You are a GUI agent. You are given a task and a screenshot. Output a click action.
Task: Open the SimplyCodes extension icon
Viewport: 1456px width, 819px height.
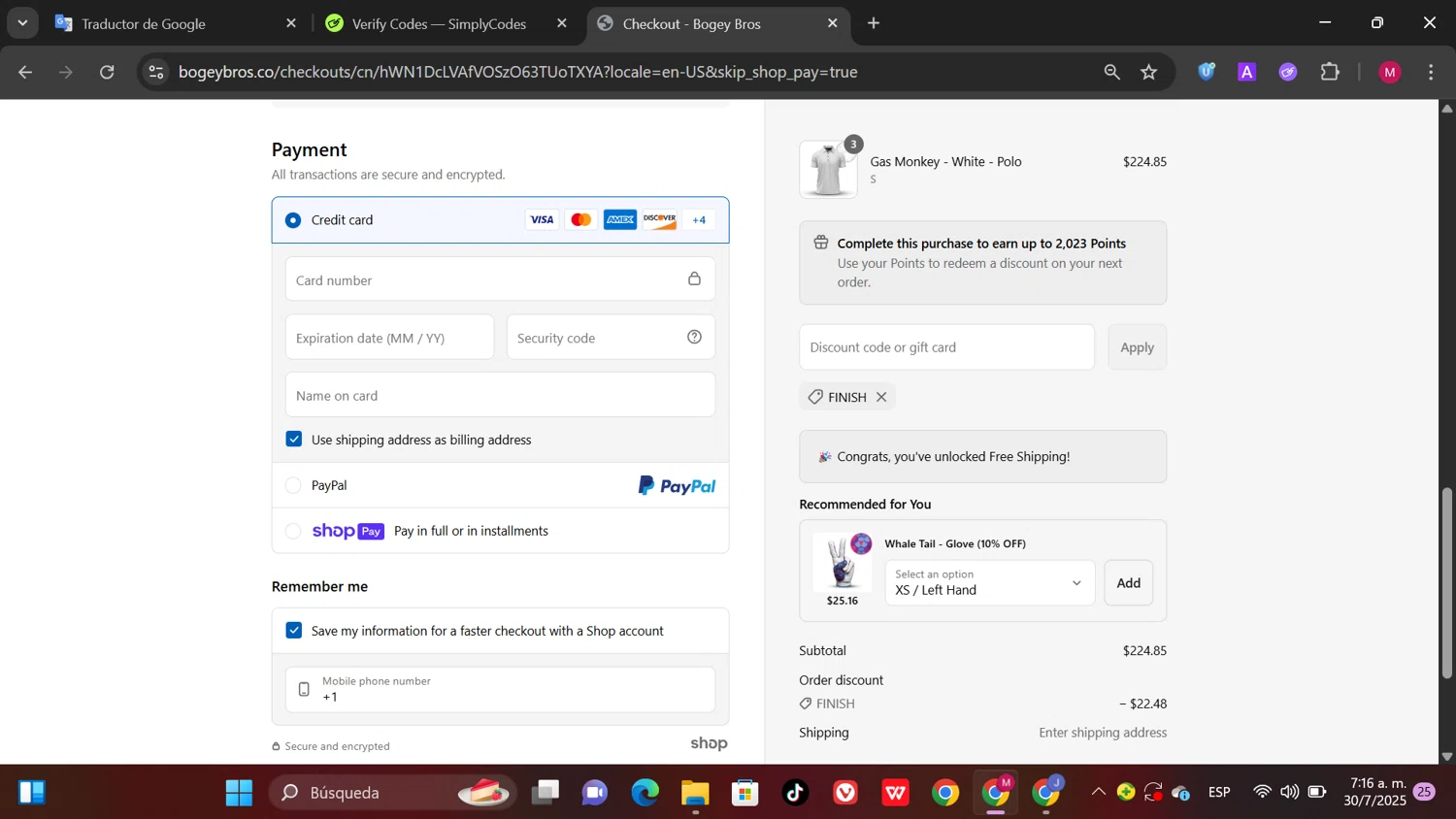pyautogui.click(x=1288, y=72)
